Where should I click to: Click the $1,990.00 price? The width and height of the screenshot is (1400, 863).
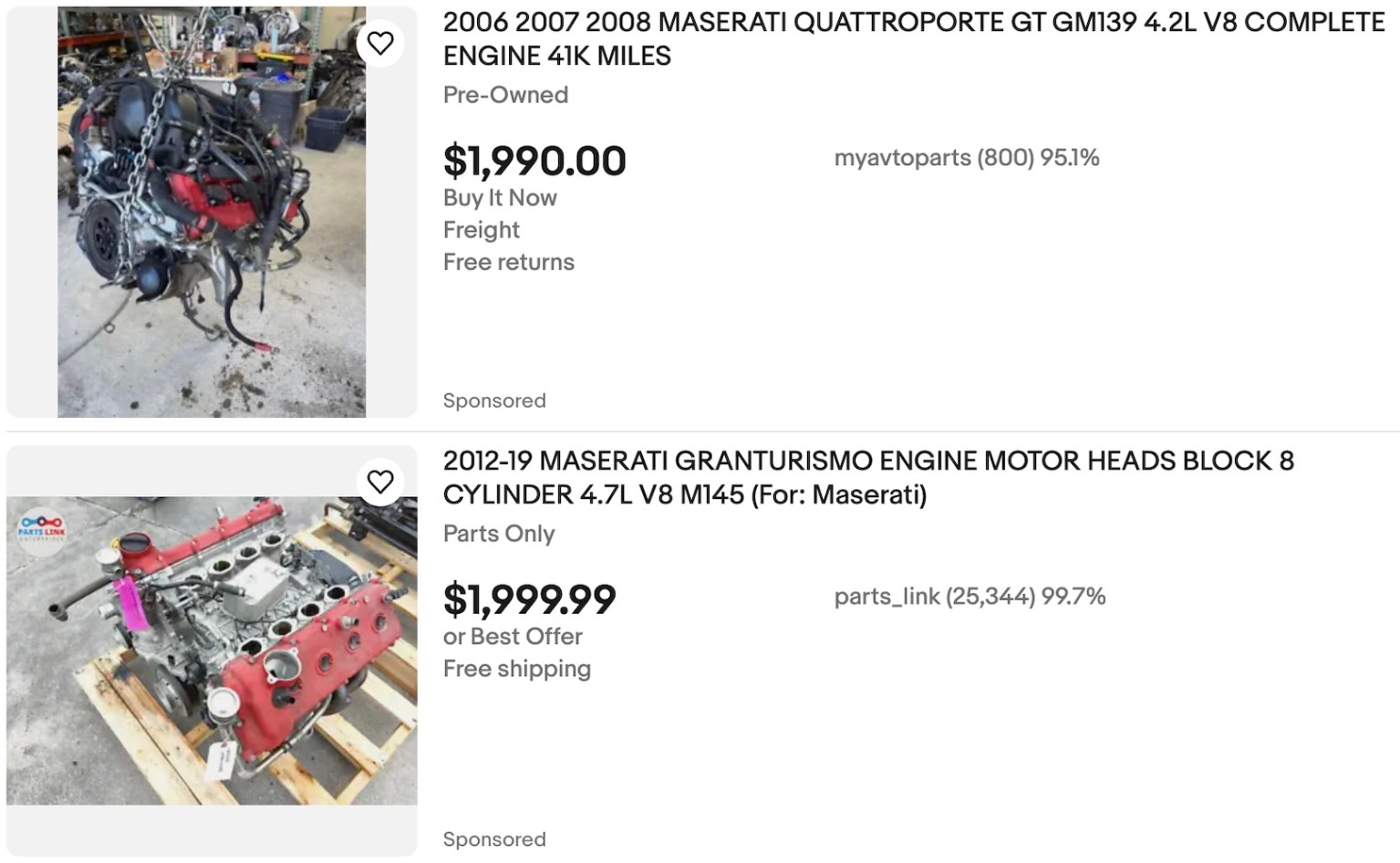[x=534, y=161]
